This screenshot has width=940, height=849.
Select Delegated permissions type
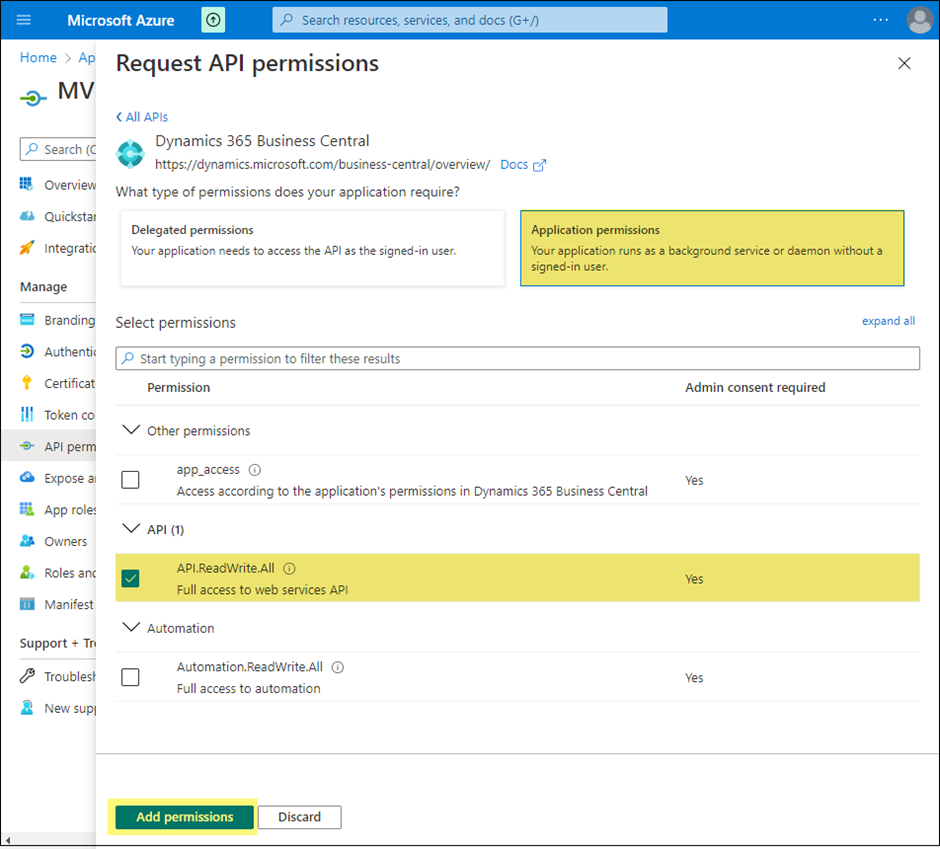point(312,248)
